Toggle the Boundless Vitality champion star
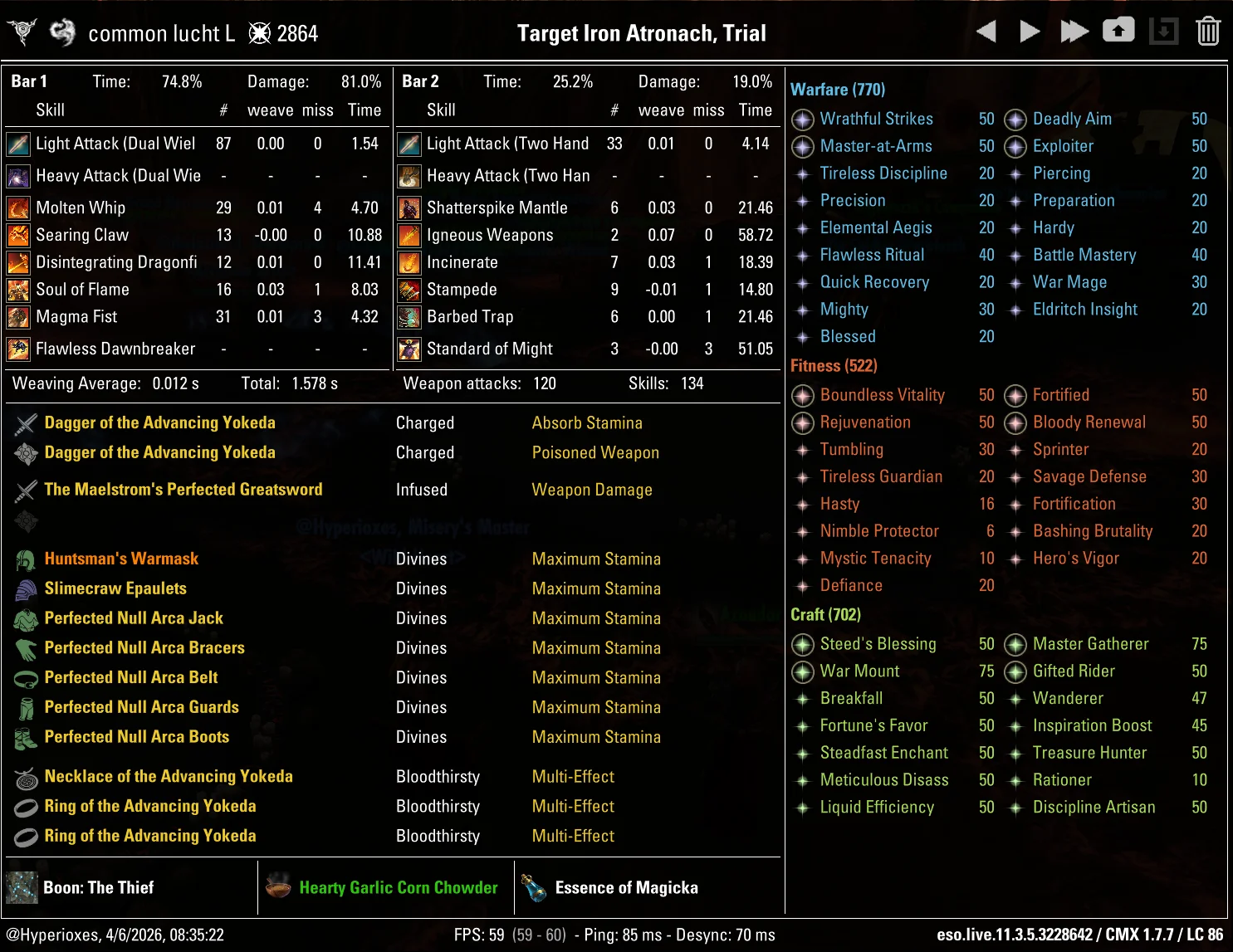1233x952 pixels. pos(802,396)
